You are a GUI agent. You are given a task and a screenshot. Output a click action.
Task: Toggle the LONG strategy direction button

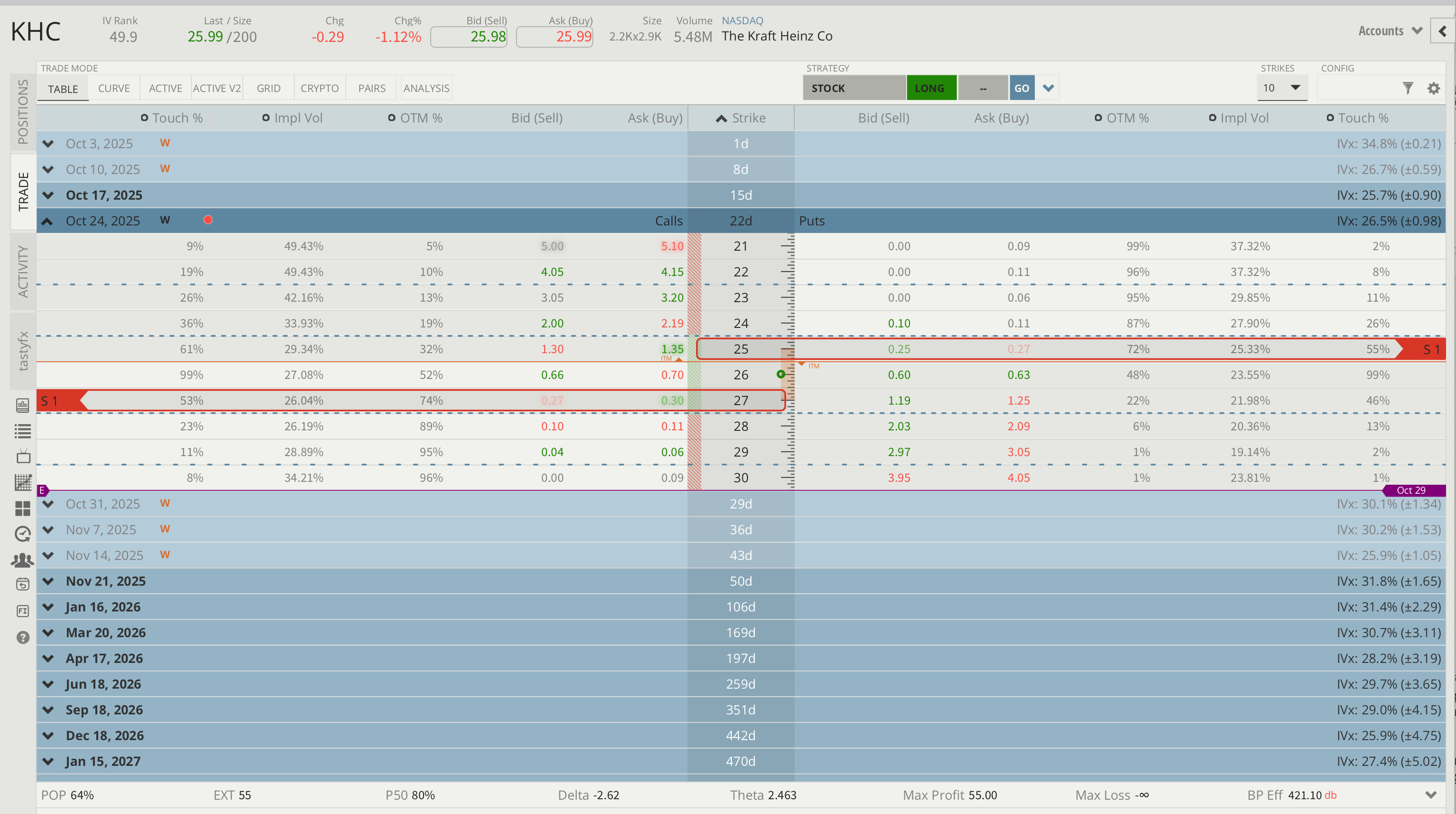(930, 88)
